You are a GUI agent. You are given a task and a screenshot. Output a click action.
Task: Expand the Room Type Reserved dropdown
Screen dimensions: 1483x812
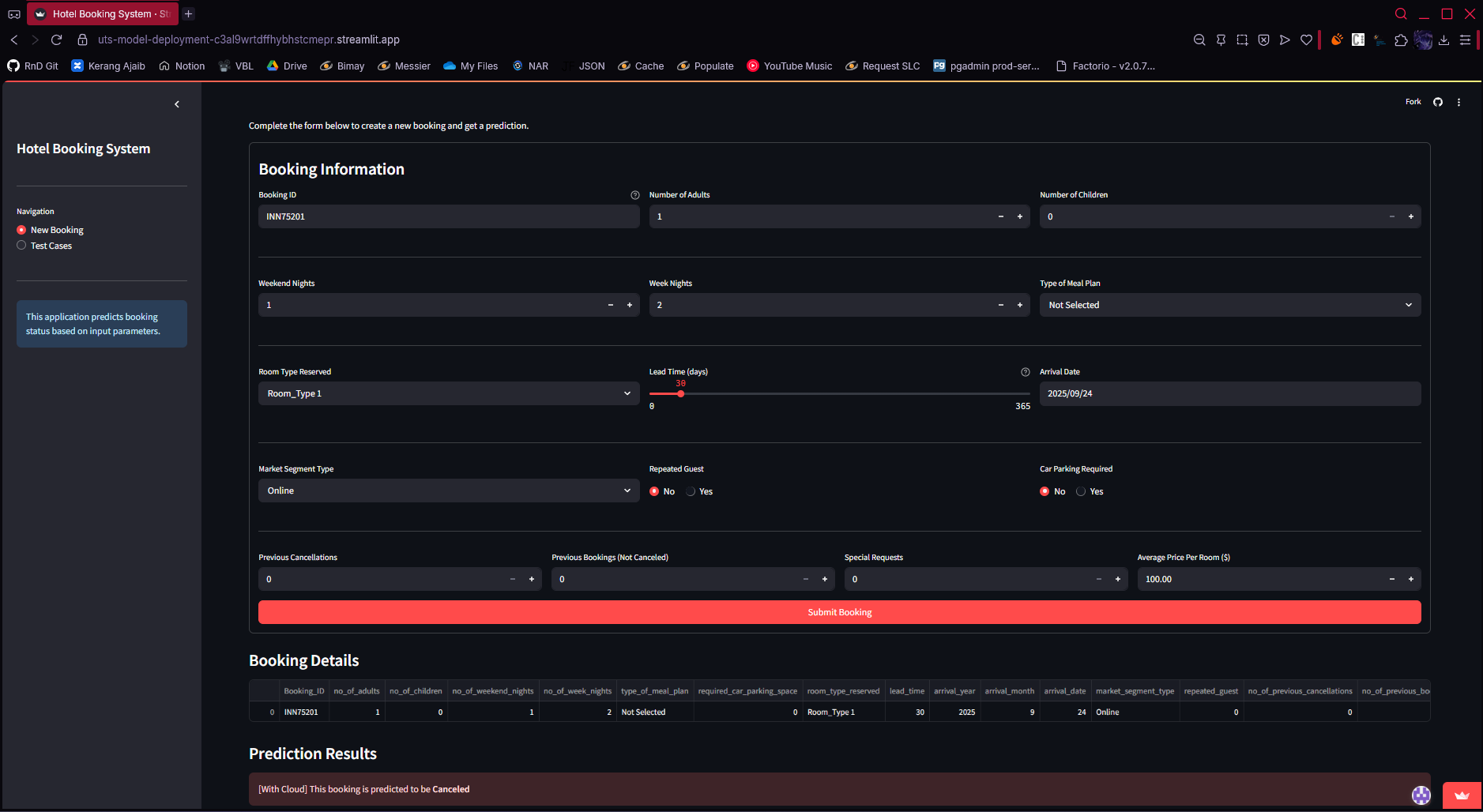pyautogui.click(x=448, y=393)
